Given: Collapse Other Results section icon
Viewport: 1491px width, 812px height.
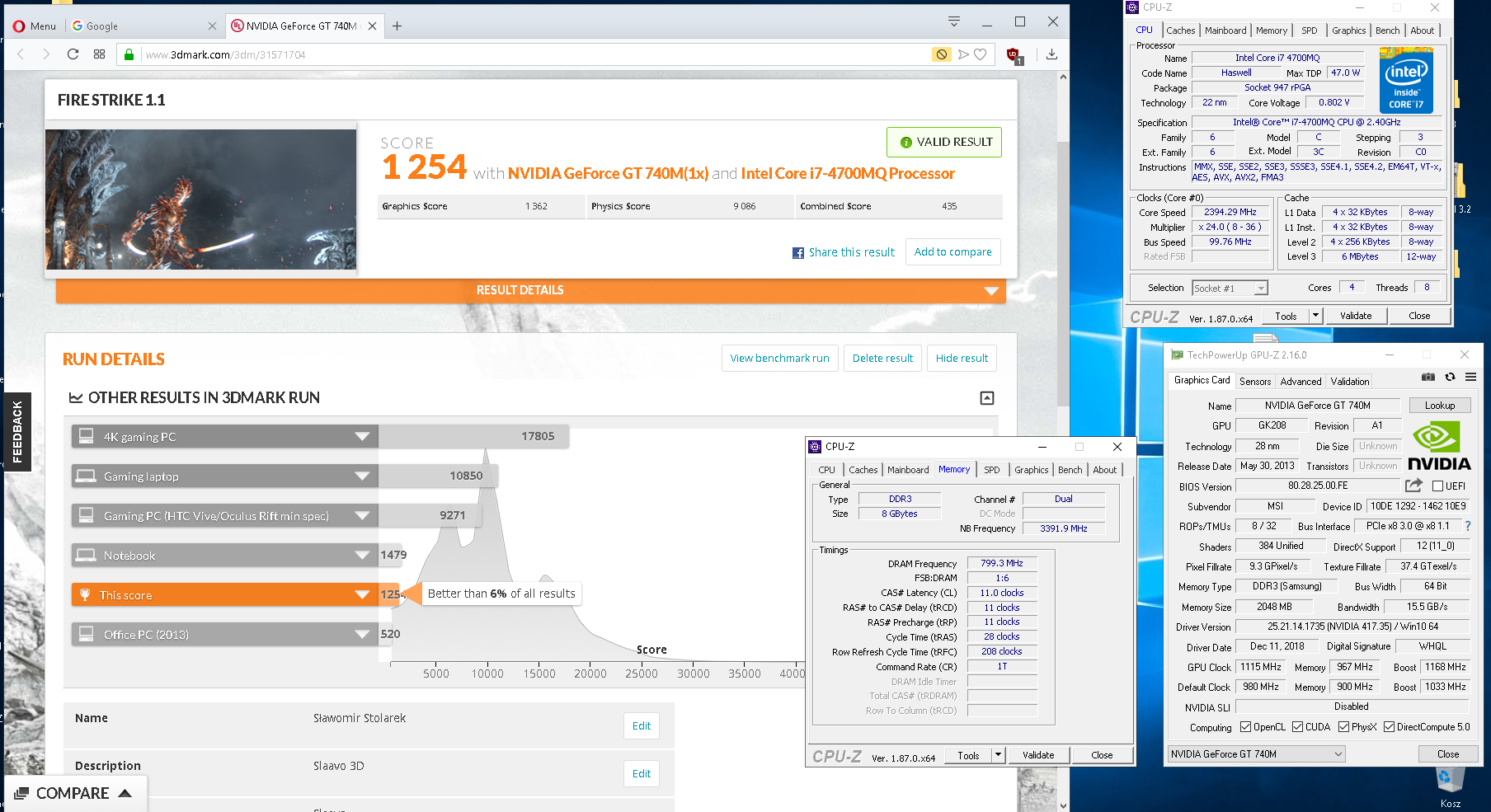Looking at the screenshot, I should click(x=987, y=398).
